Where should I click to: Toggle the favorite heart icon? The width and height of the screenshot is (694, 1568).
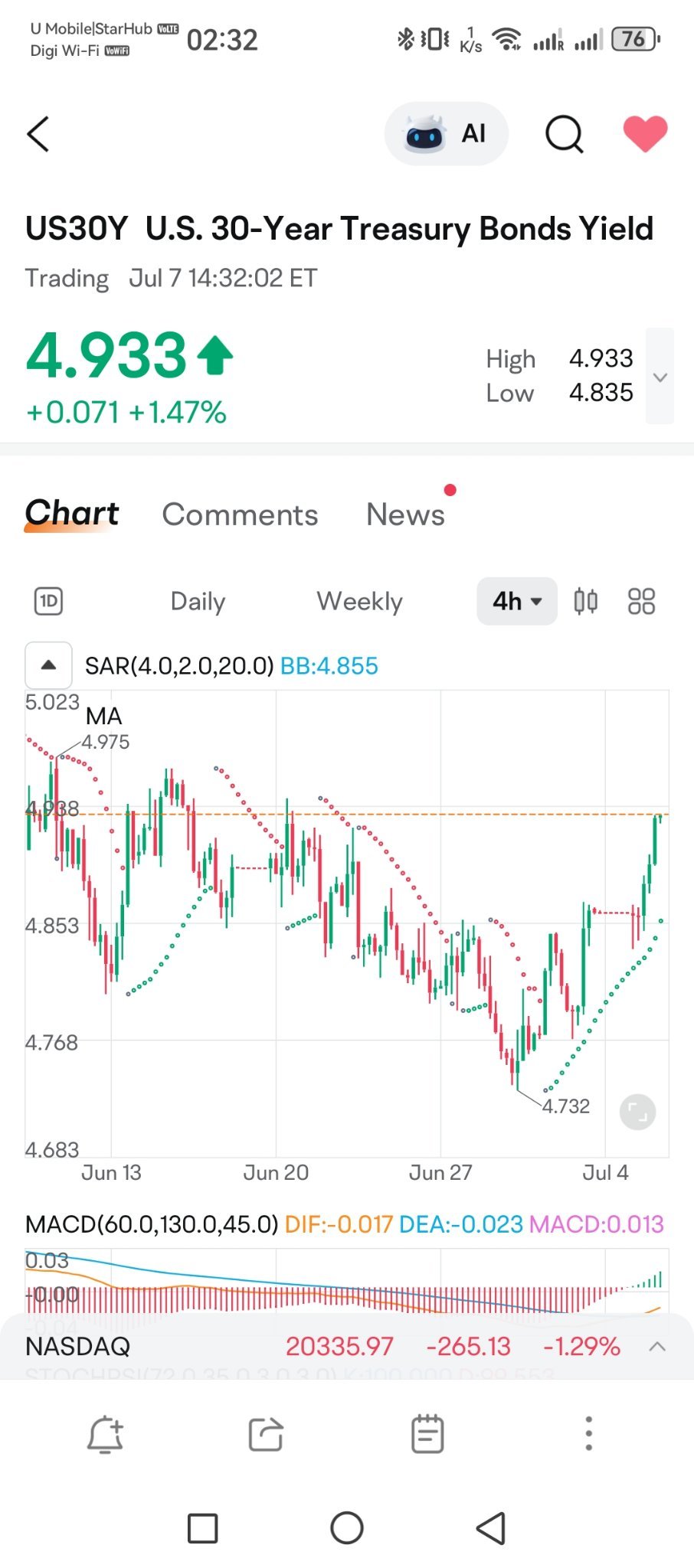pyautogui.click(x=645, y=134)
